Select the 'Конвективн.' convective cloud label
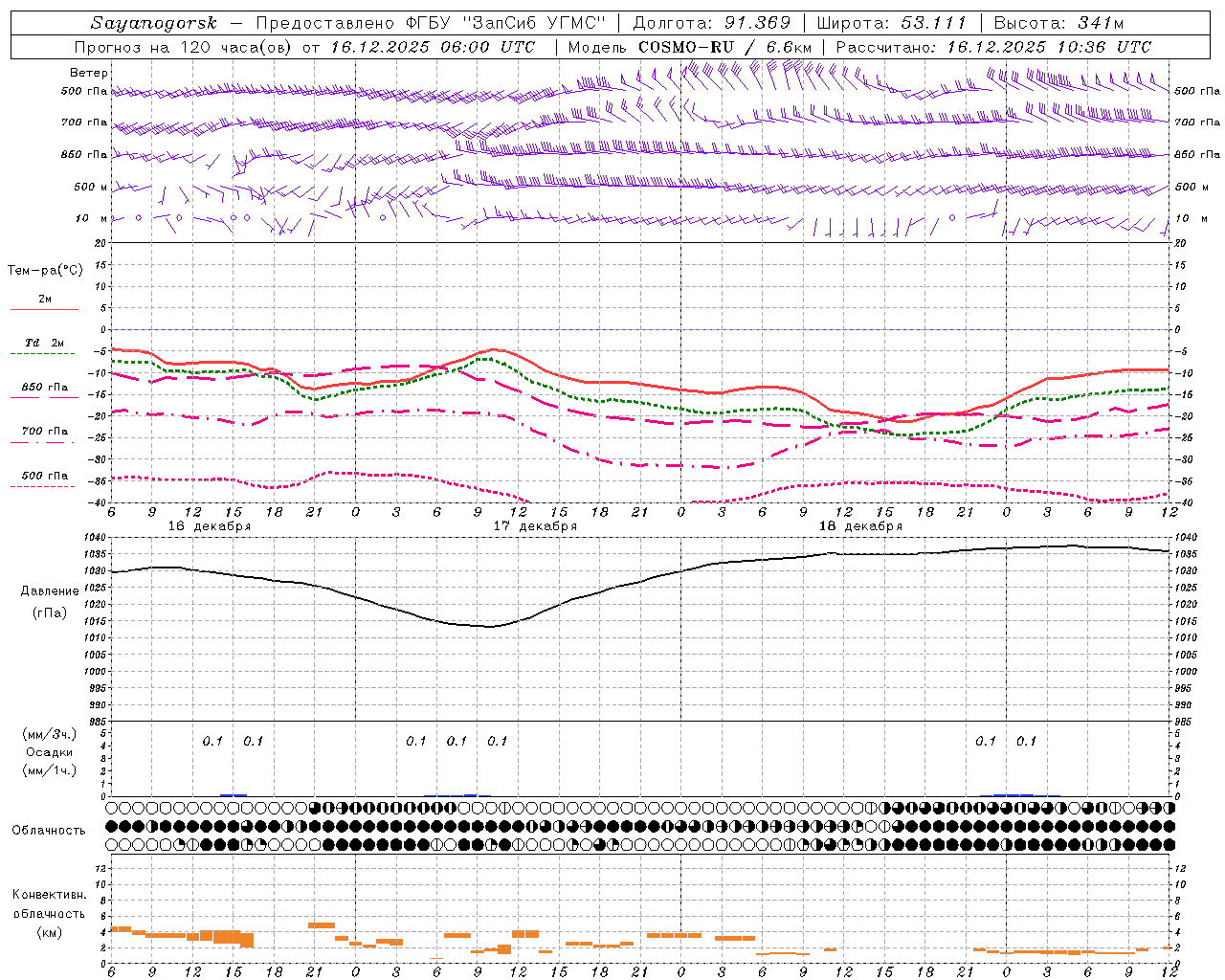 49,895
